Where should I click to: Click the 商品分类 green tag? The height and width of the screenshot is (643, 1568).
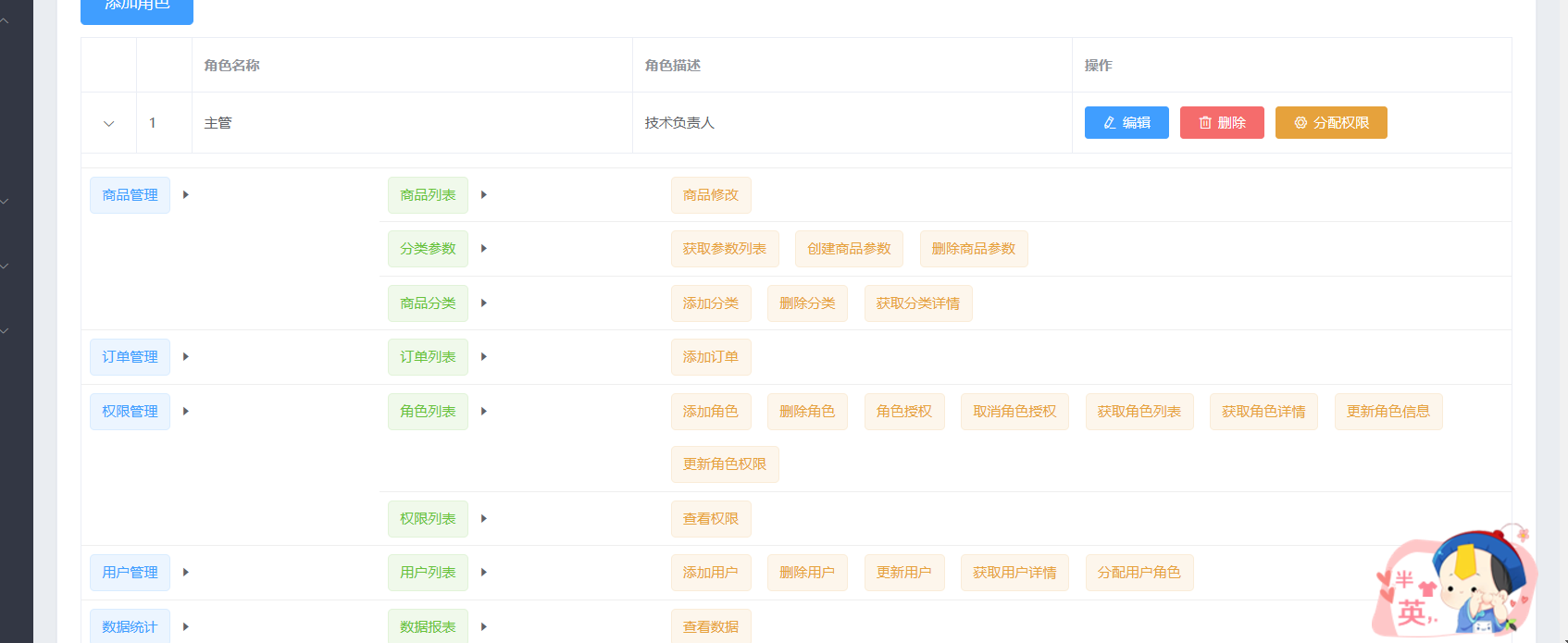(x=428, y=303)
